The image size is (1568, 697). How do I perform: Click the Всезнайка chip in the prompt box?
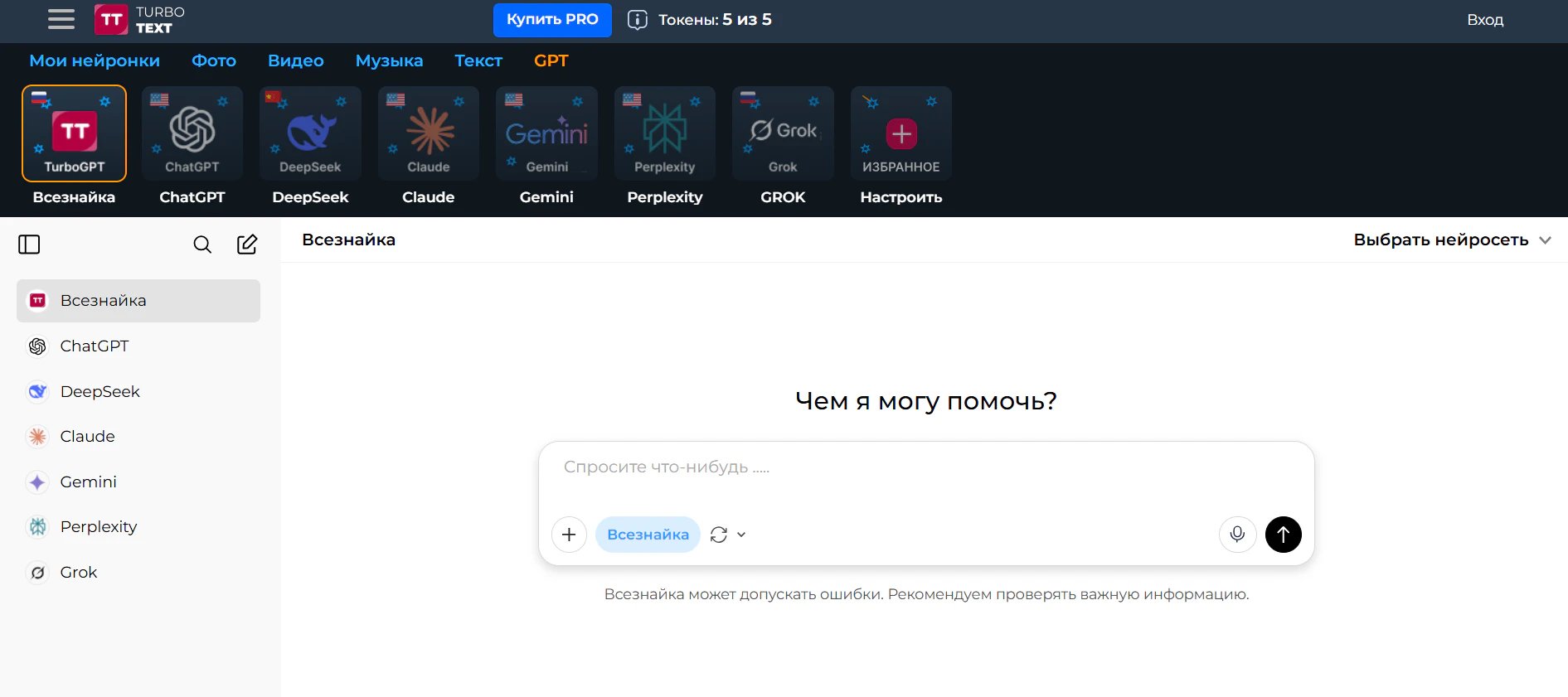[x=648, y=535]
